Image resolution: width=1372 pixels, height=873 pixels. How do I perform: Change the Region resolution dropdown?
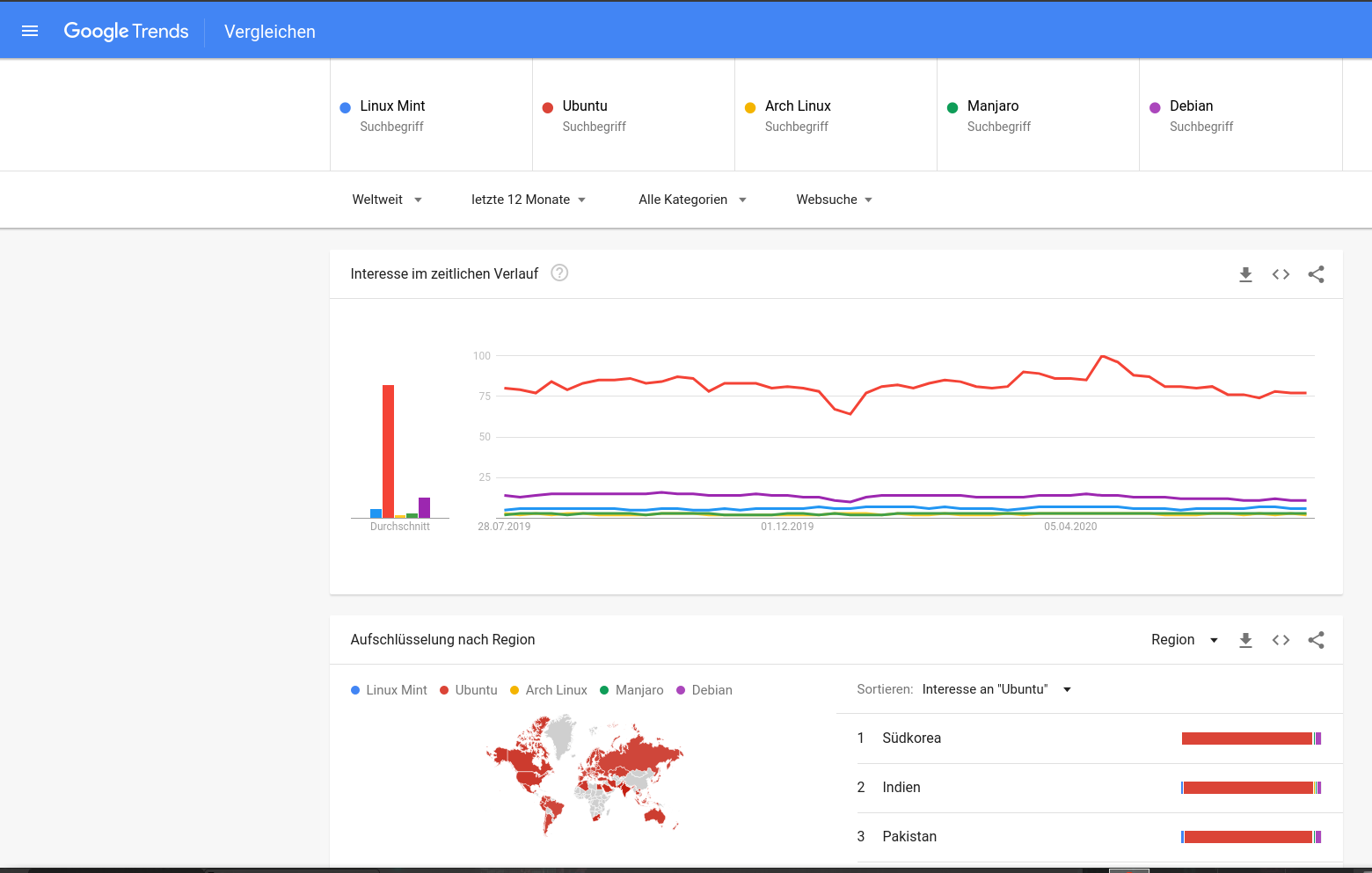(x=1184, y=640)
